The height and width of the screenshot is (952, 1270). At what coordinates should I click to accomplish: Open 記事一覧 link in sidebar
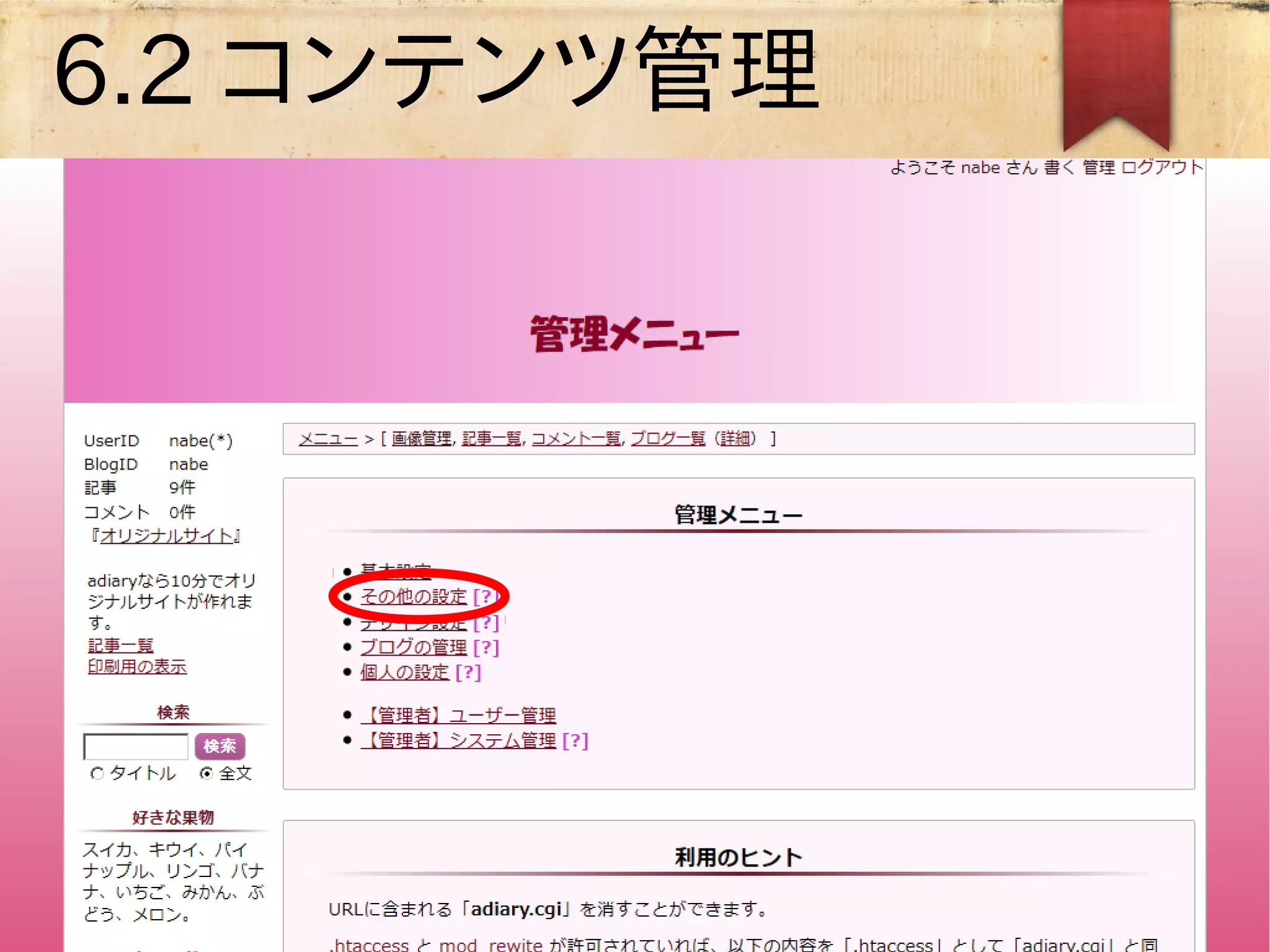coord(120,646)
